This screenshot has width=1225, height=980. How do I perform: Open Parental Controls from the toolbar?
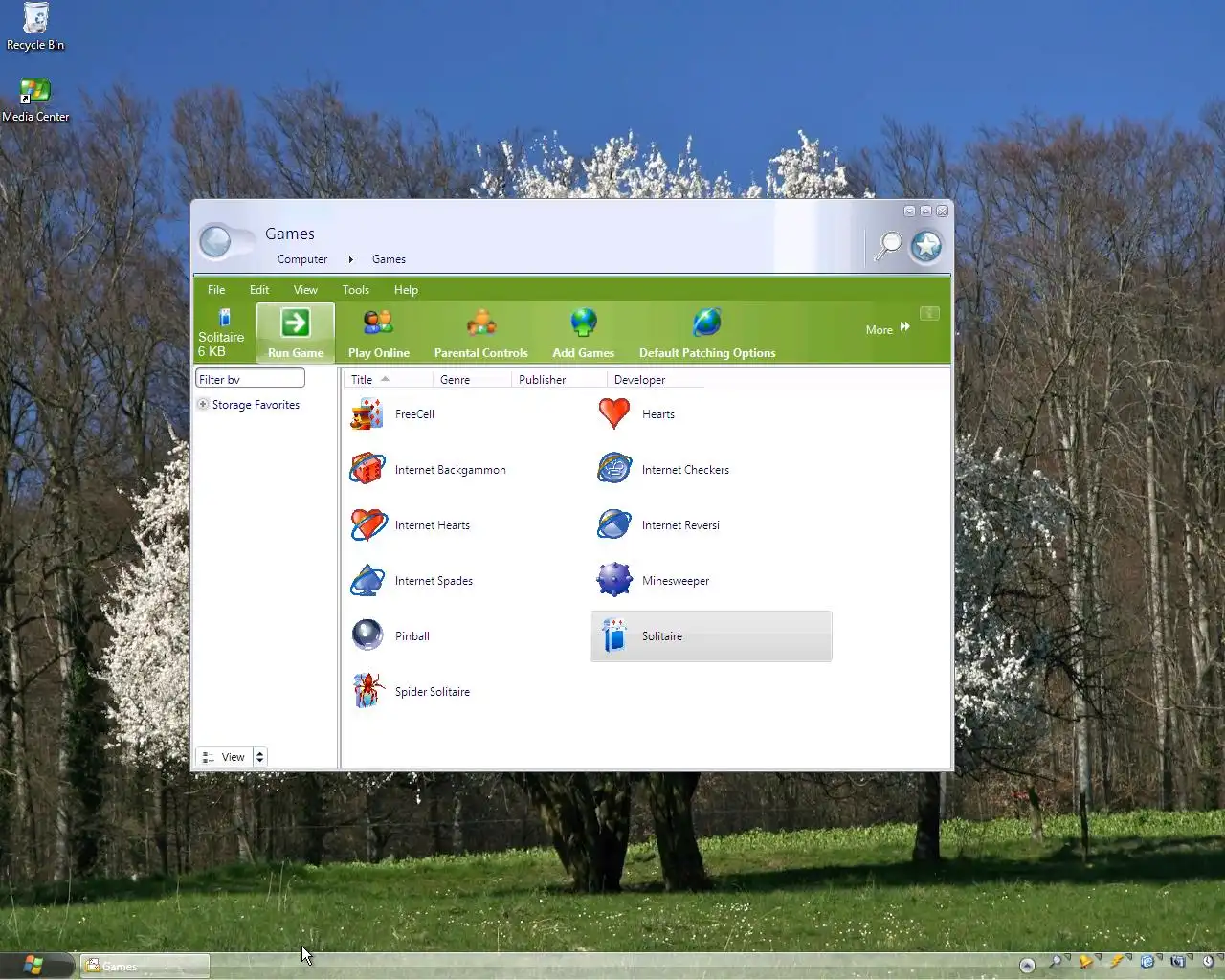[x=480, y=332]
